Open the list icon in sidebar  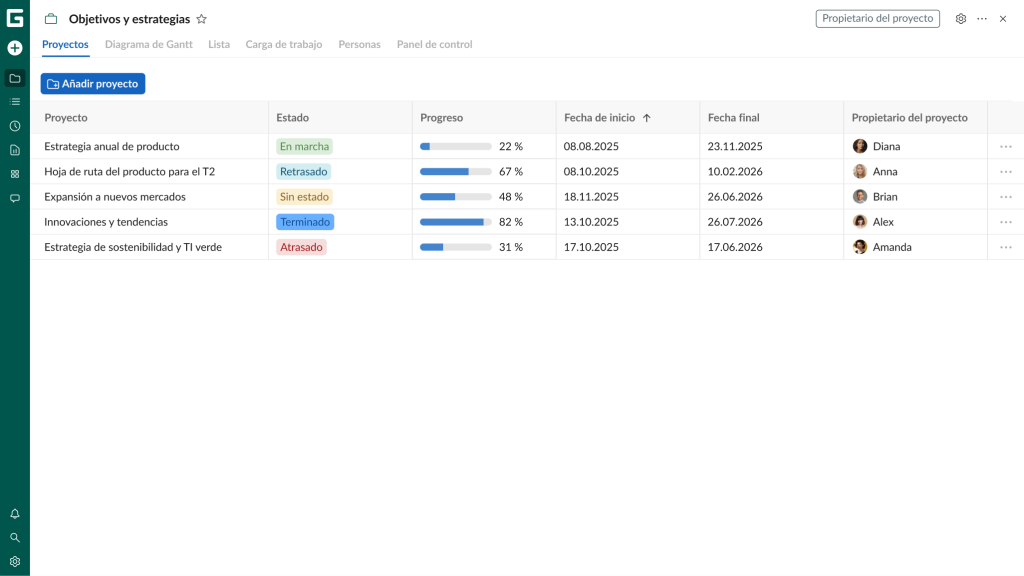click(x=15, y=102)
